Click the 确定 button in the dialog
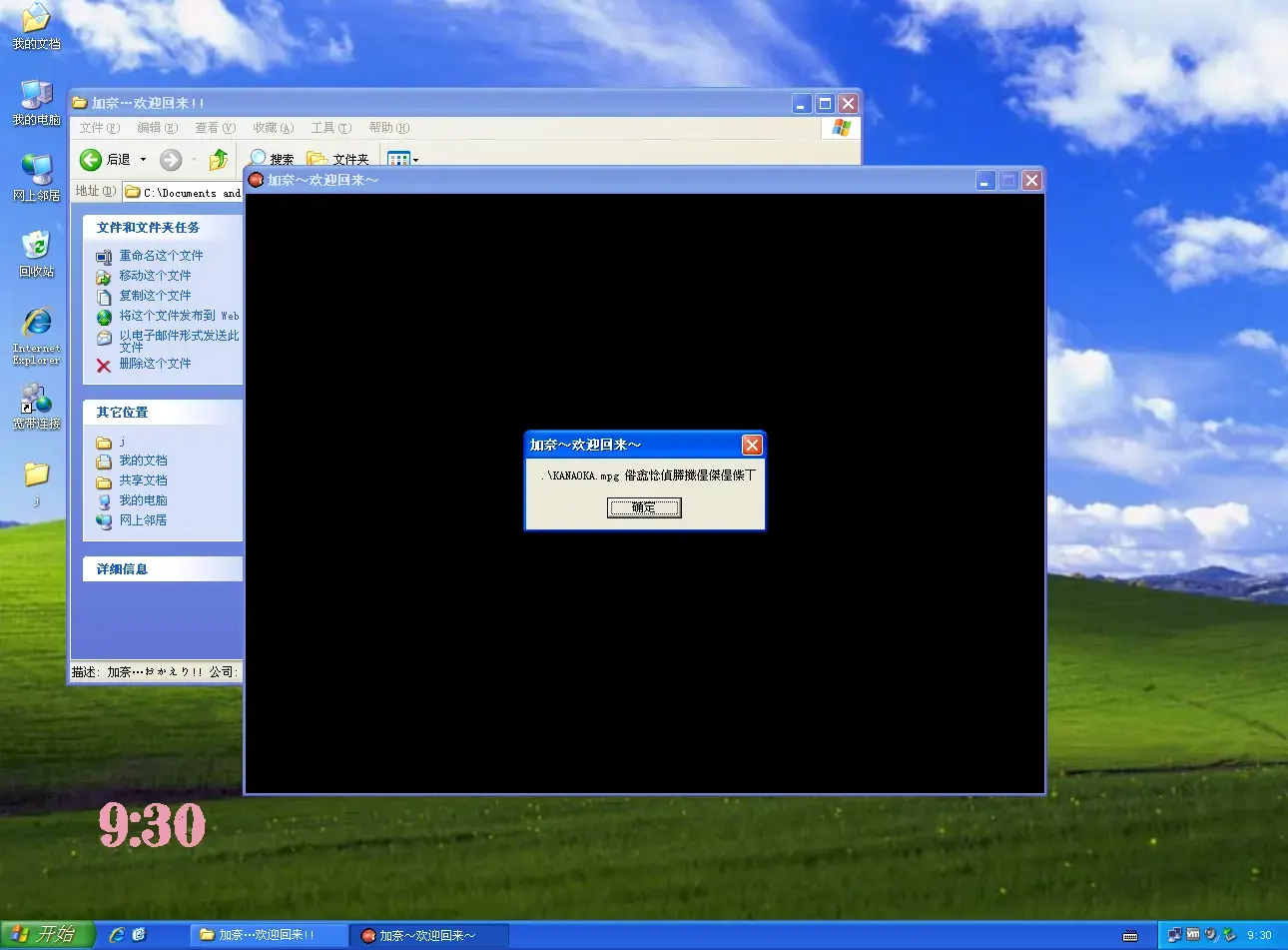The height and width of the screenshot is (950, 1288). pyautogui.click(x=644, y=507)
